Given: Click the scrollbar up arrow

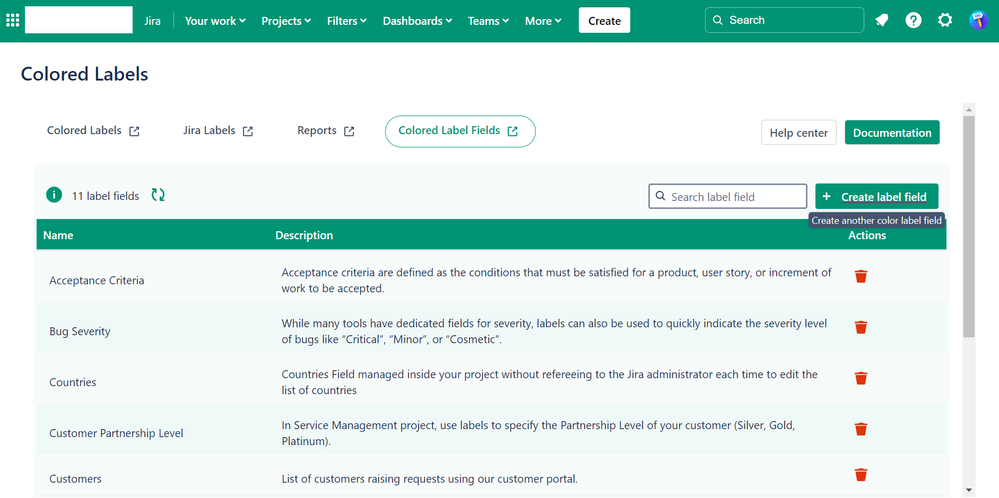Looking at the screenshot, I should point(969,110).
